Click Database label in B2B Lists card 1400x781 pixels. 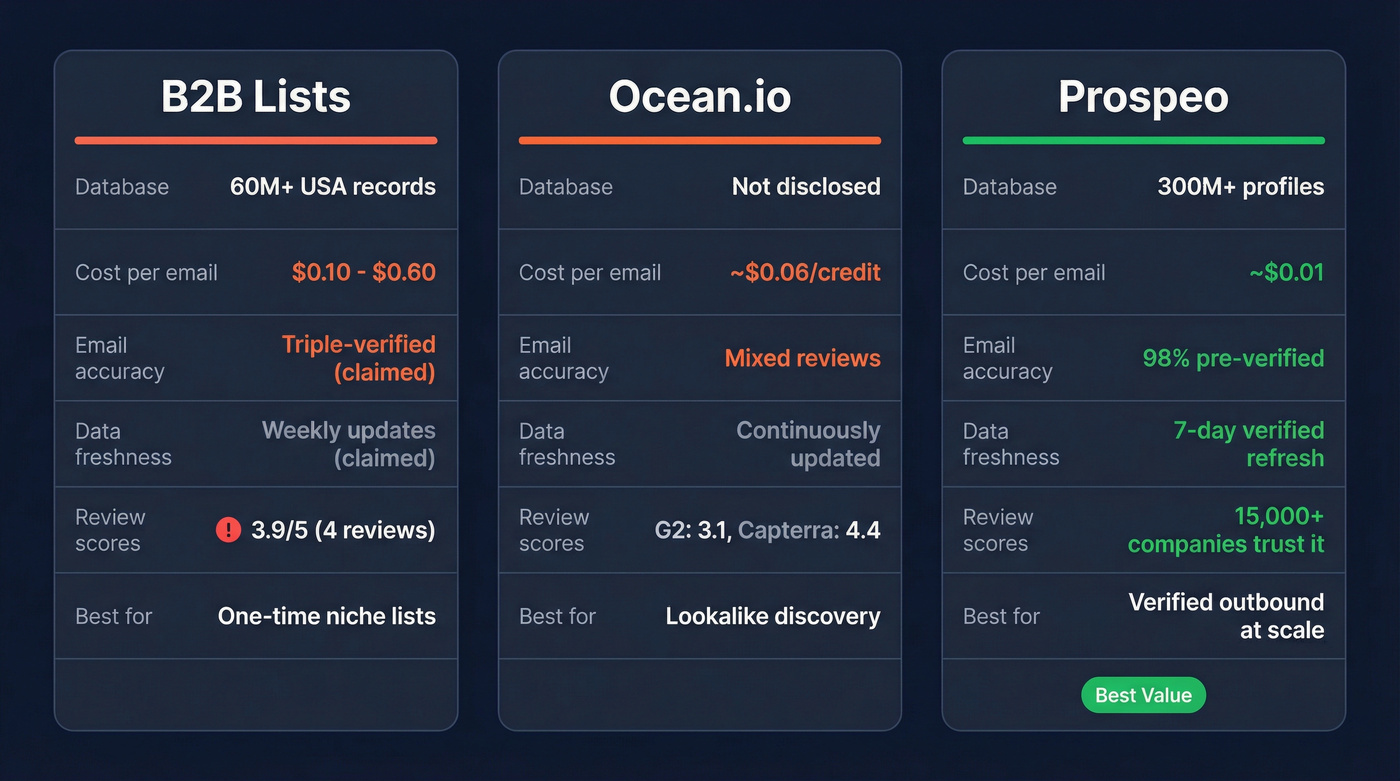pyautogui.click(x=122, y=187)
